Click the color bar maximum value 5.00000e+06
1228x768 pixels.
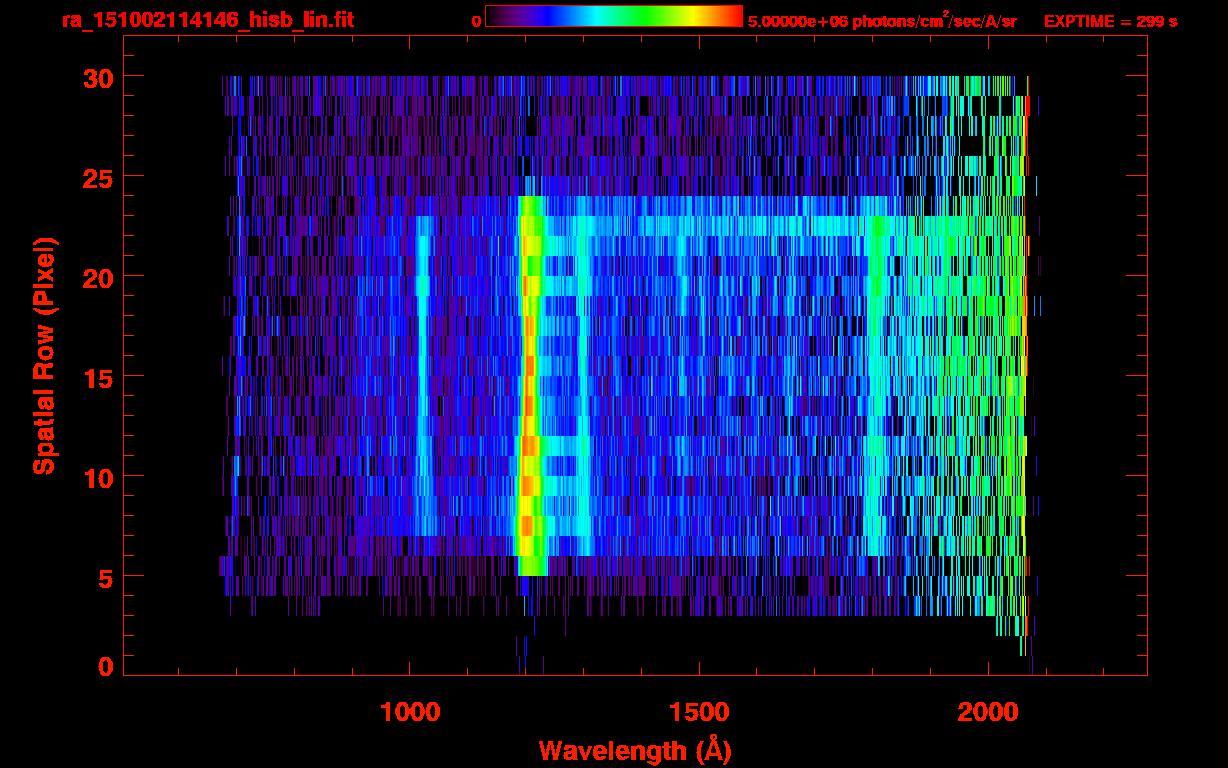796,21
